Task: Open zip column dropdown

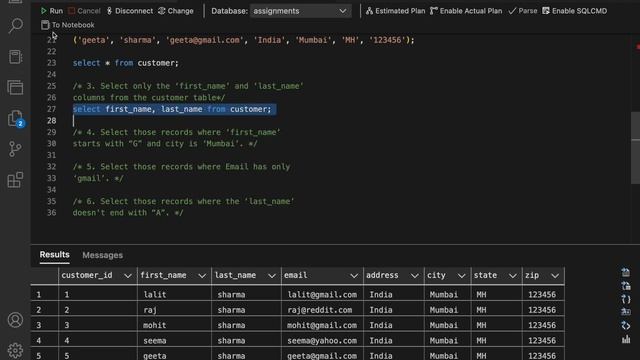Action: click(555, 276)
